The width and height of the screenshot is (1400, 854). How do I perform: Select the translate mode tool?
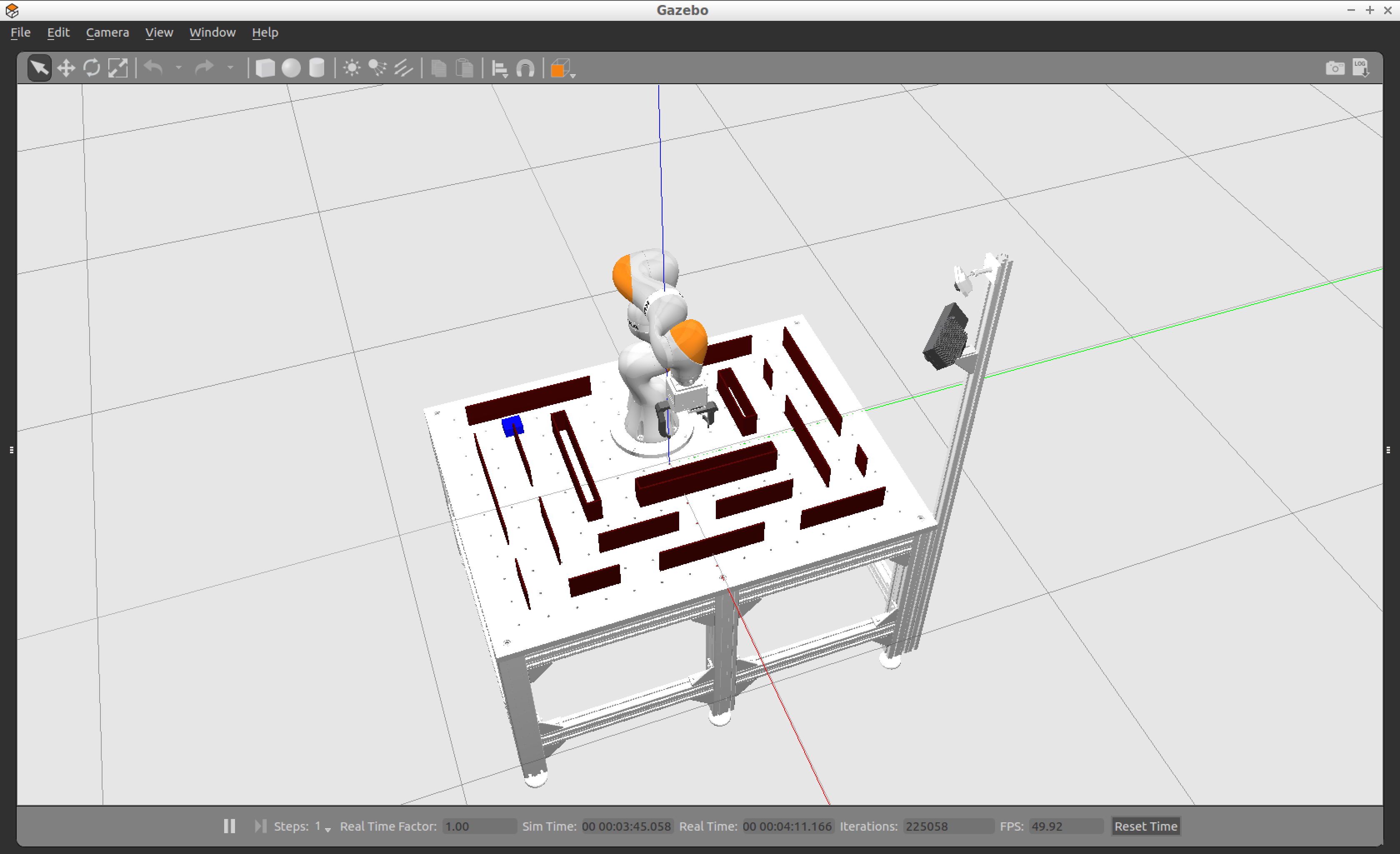(66, 68)
